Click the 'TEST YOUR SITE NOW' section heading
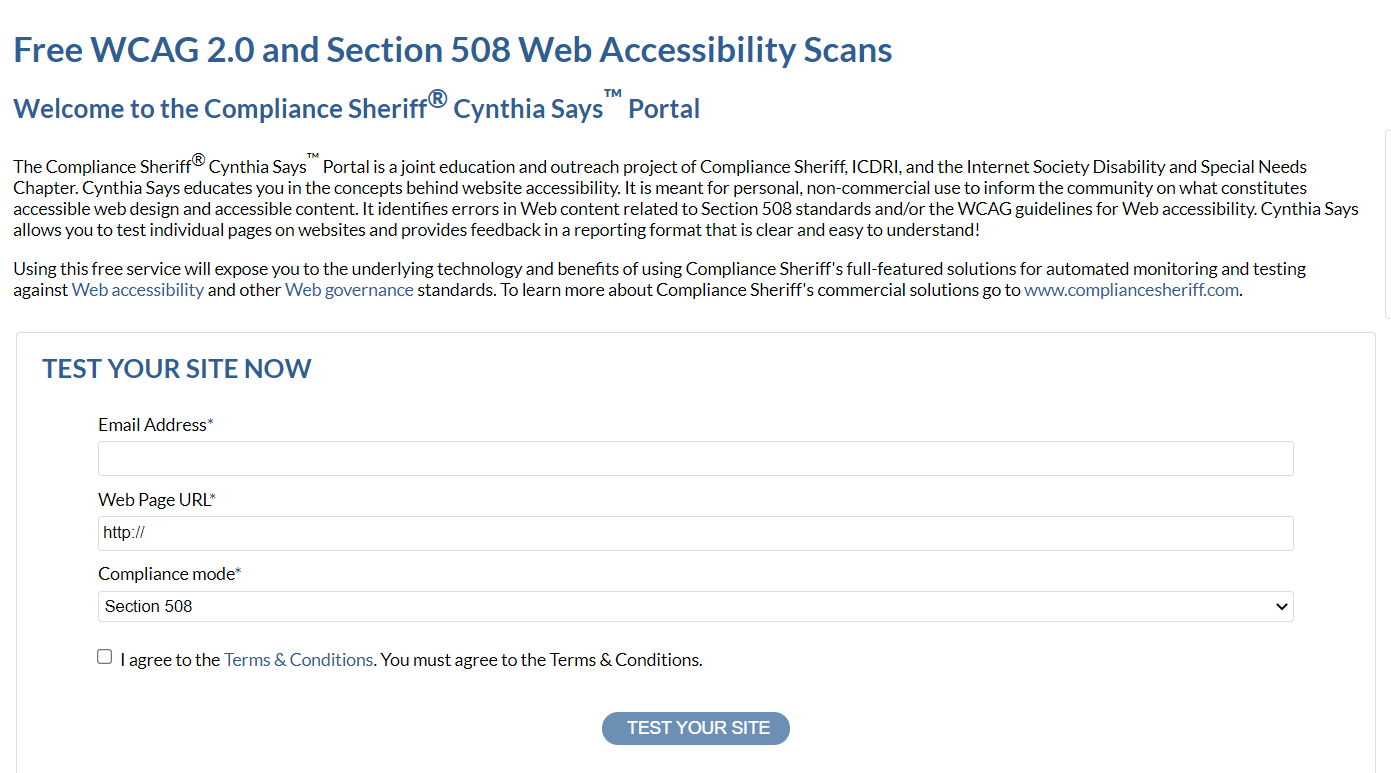Screen dimensions: 1391x773 point(177,368)
